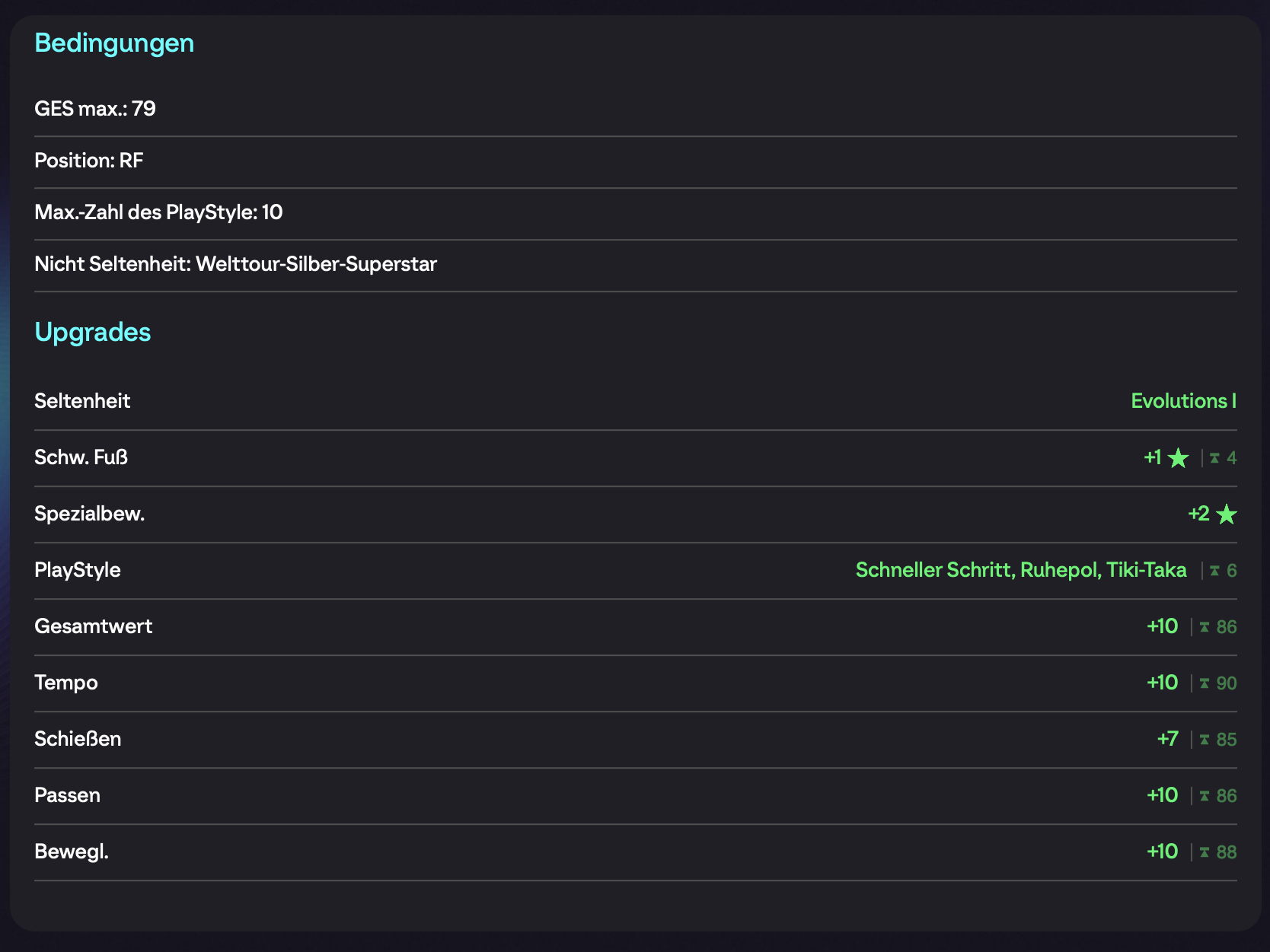Click the cap icon in the Bewegl. row
Screen dimensions: 1270x952
pyautogui.click(x=1205, y=852)
